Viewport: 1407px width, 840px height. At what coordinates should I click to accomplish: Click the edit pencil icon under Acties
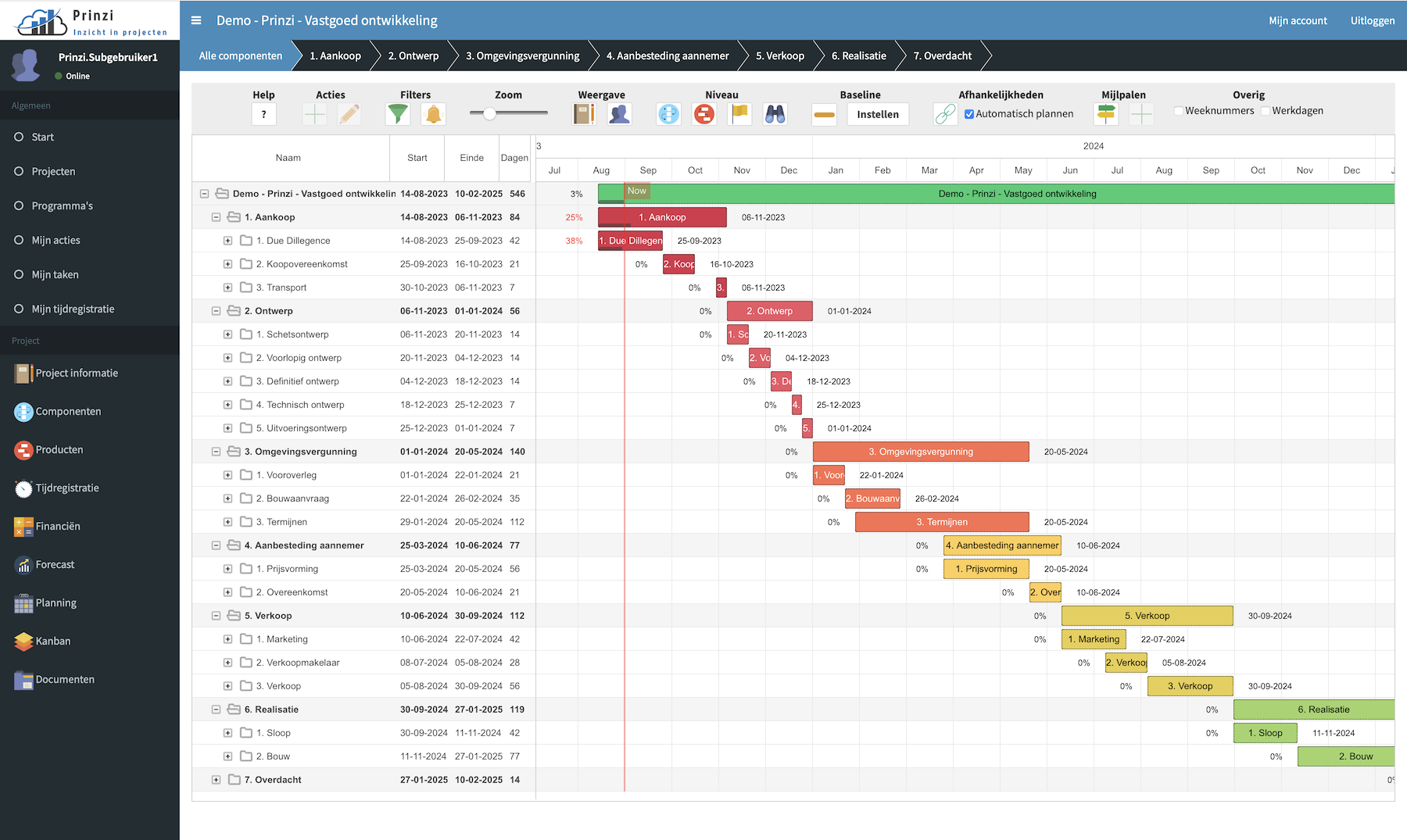tap(349, 114)
